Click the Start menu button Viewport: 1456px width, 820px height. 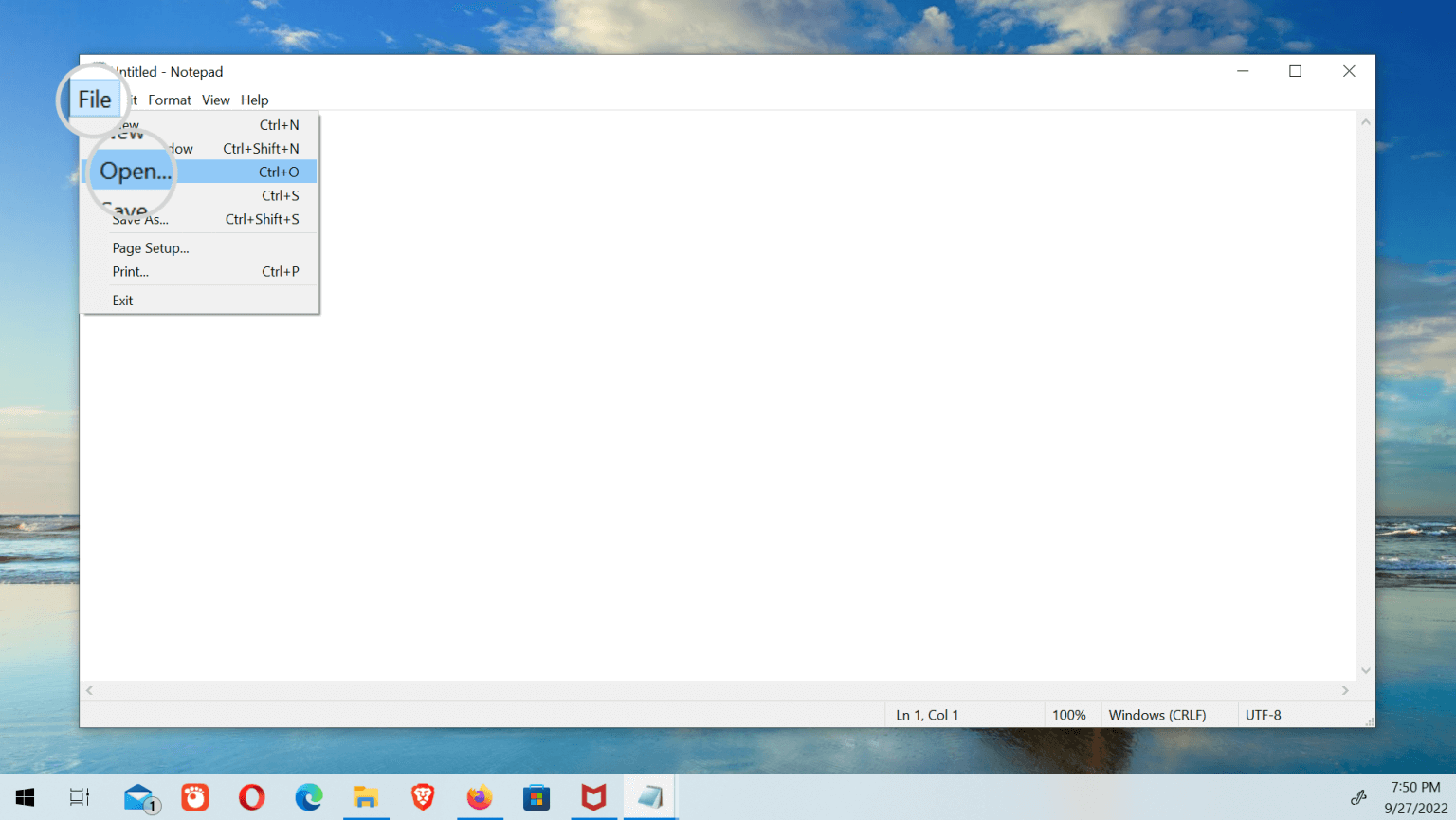tap(25, 797)
